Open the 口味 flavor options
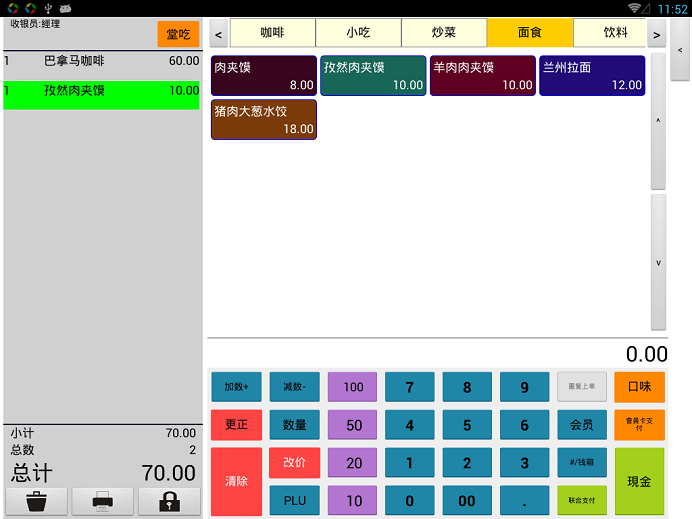 click(639, 387)
